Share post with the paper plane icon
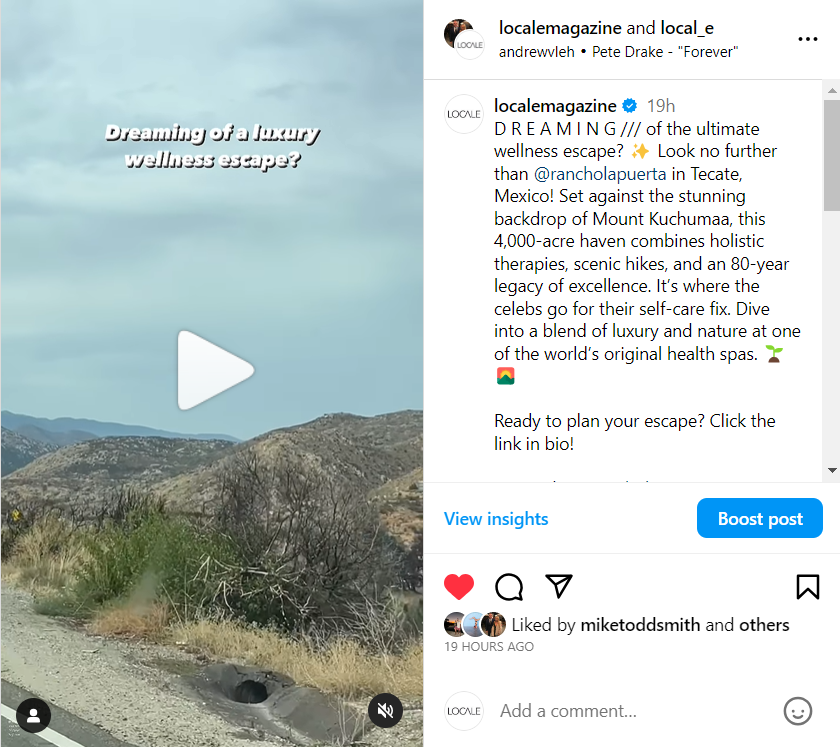 tap(559, 586)
